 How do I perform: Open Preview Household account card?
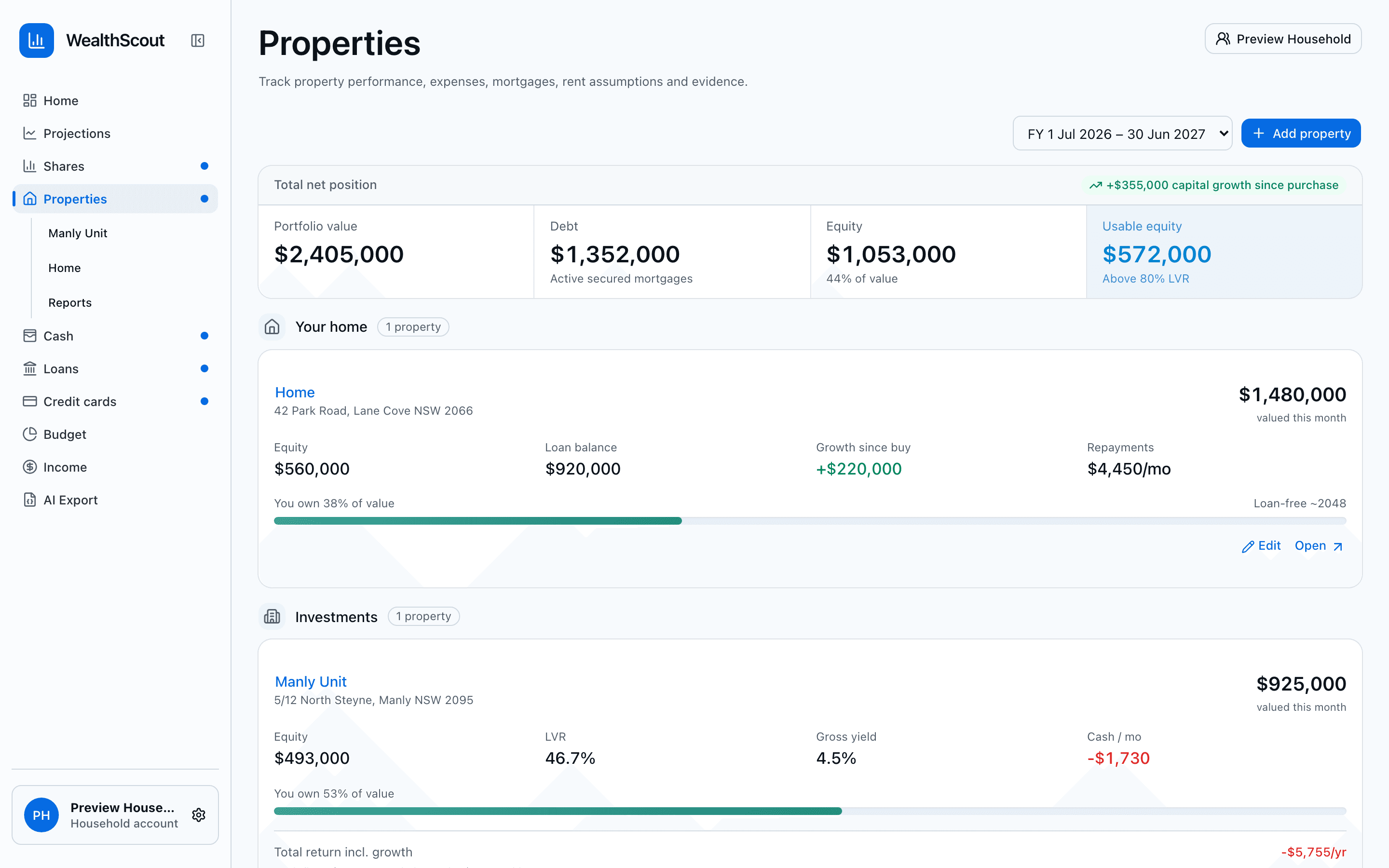point(115,815)
